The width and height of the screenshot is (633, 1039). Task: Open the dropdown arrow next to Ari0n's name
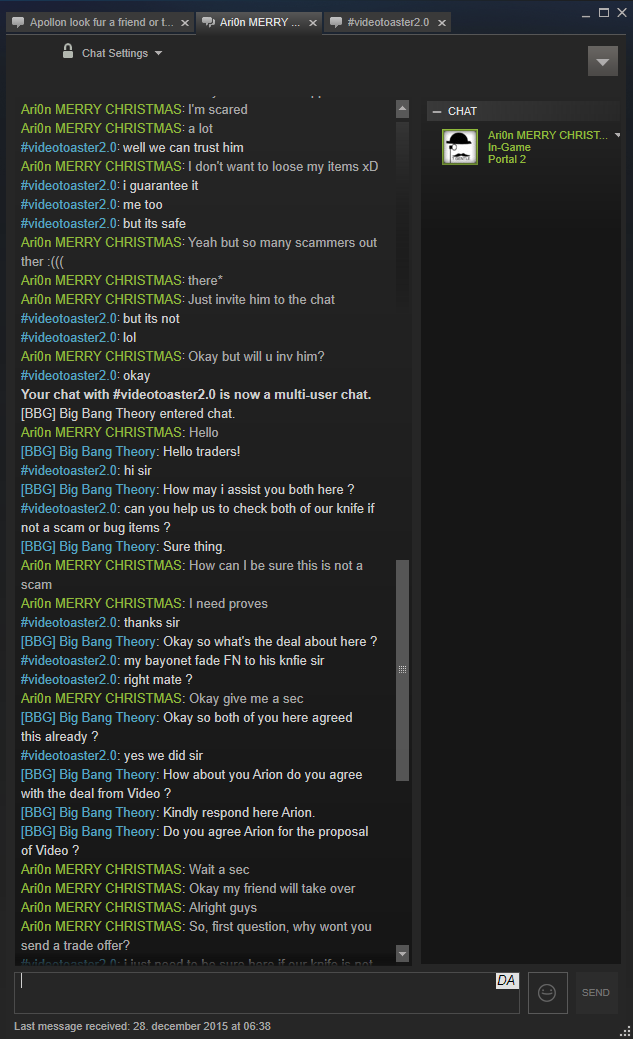click(x=617, y=135)
